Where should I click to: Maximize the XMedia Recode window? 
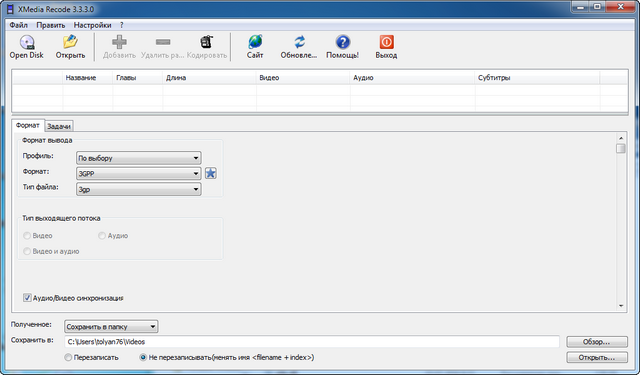click(x=598, y=7)
